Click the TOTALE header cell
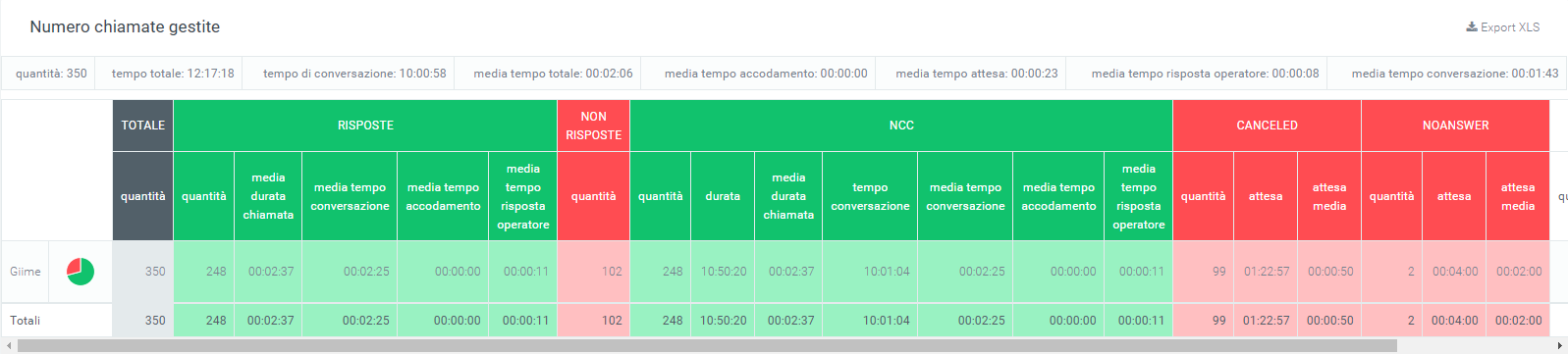 [x=143, y=126]
